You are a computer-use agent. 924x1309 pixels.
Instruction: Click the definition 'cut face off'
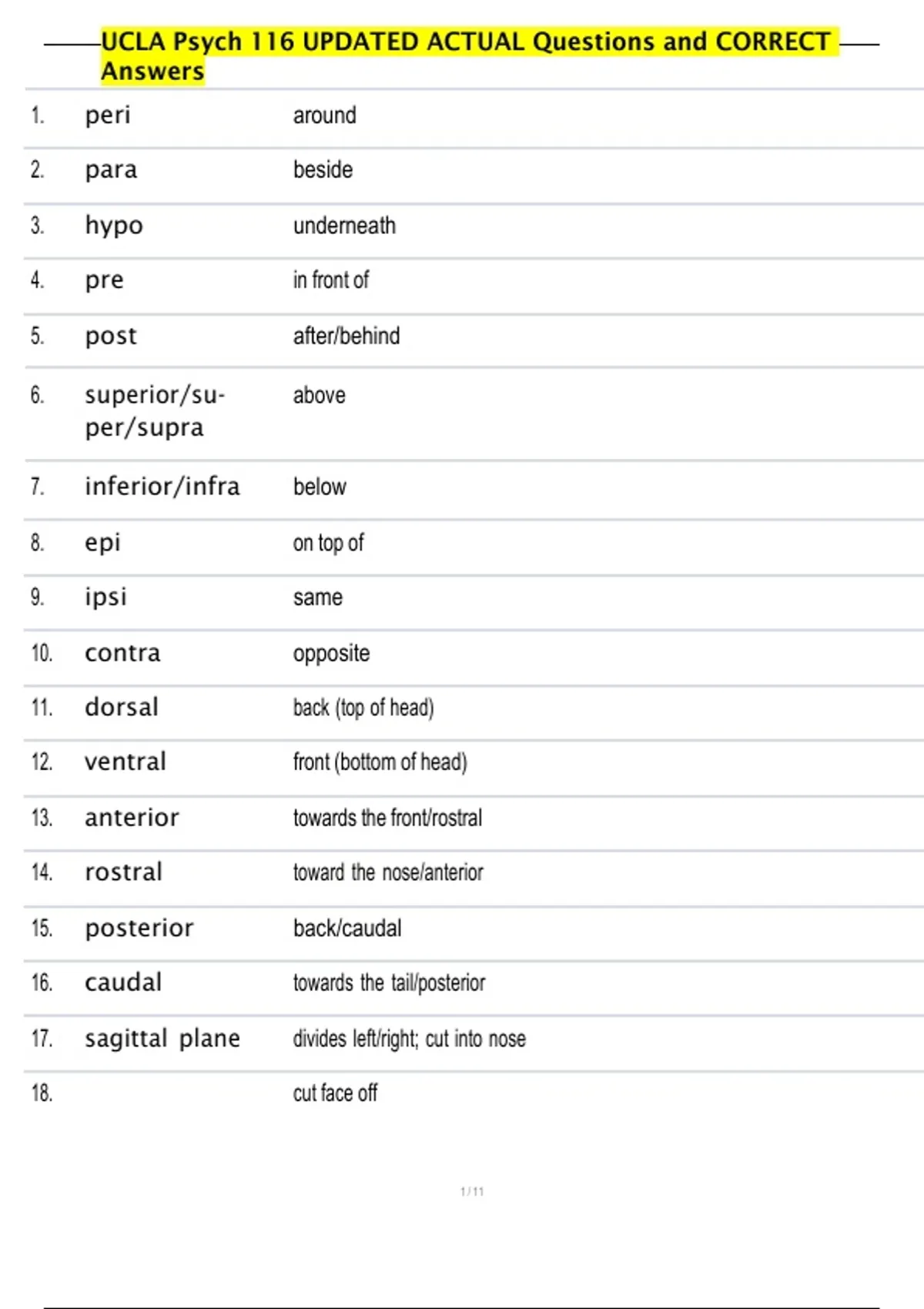point(335,1093)
